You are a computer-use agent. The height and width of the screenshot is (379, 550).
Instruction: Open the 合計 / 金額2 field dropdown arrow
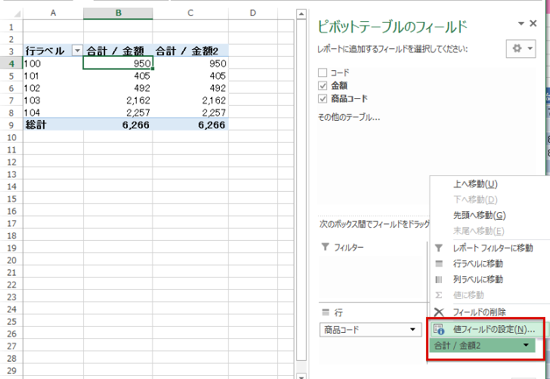point(526,345)
